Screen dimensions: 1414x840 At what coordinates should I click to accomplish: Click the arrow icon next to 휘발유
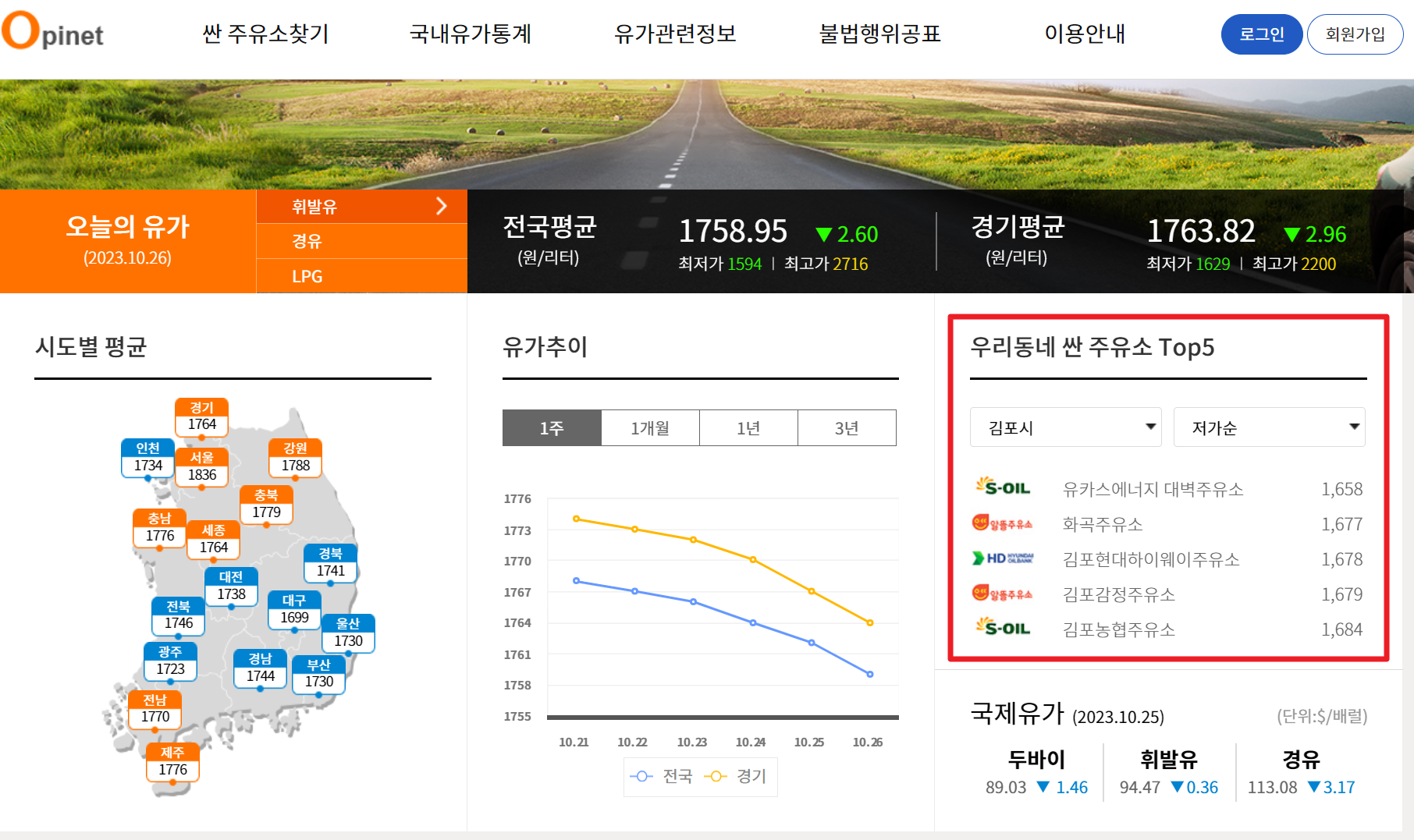click(442, 206)
